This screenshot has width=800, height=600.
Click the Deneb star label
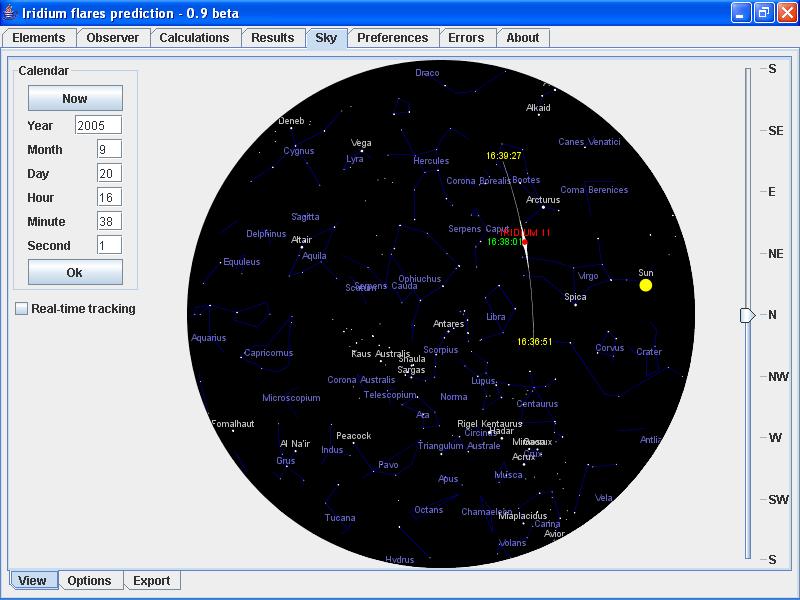[291, 121]
